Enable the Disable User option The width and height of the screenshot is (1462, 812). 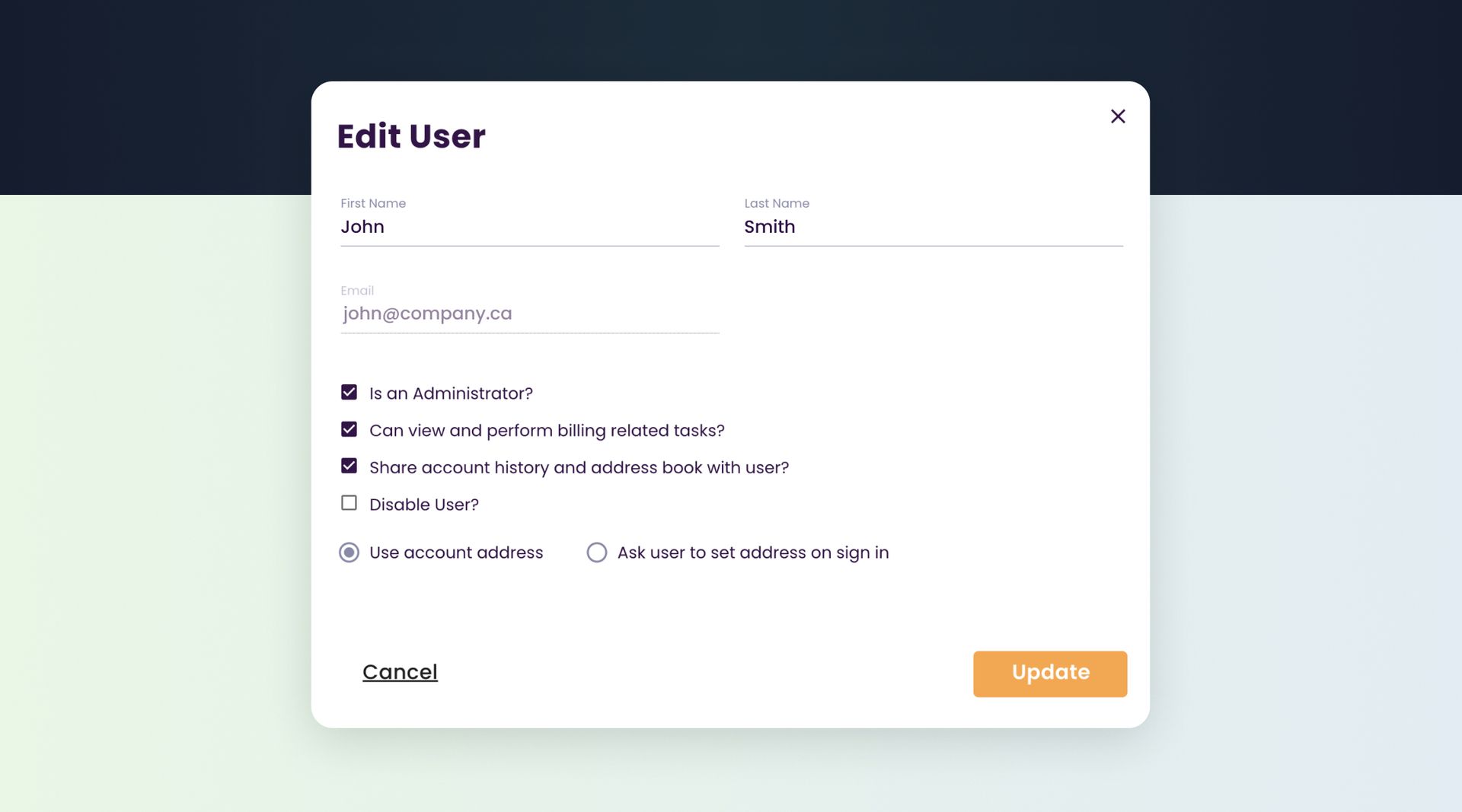(x=350, y=502)
